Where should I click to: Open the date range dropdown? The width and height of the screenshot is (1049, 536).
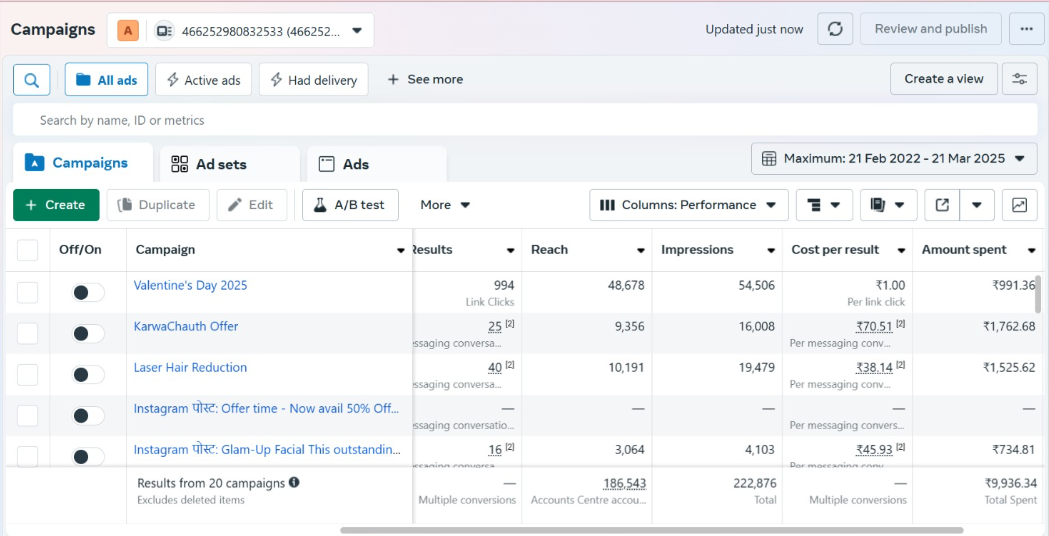[894, 158]
